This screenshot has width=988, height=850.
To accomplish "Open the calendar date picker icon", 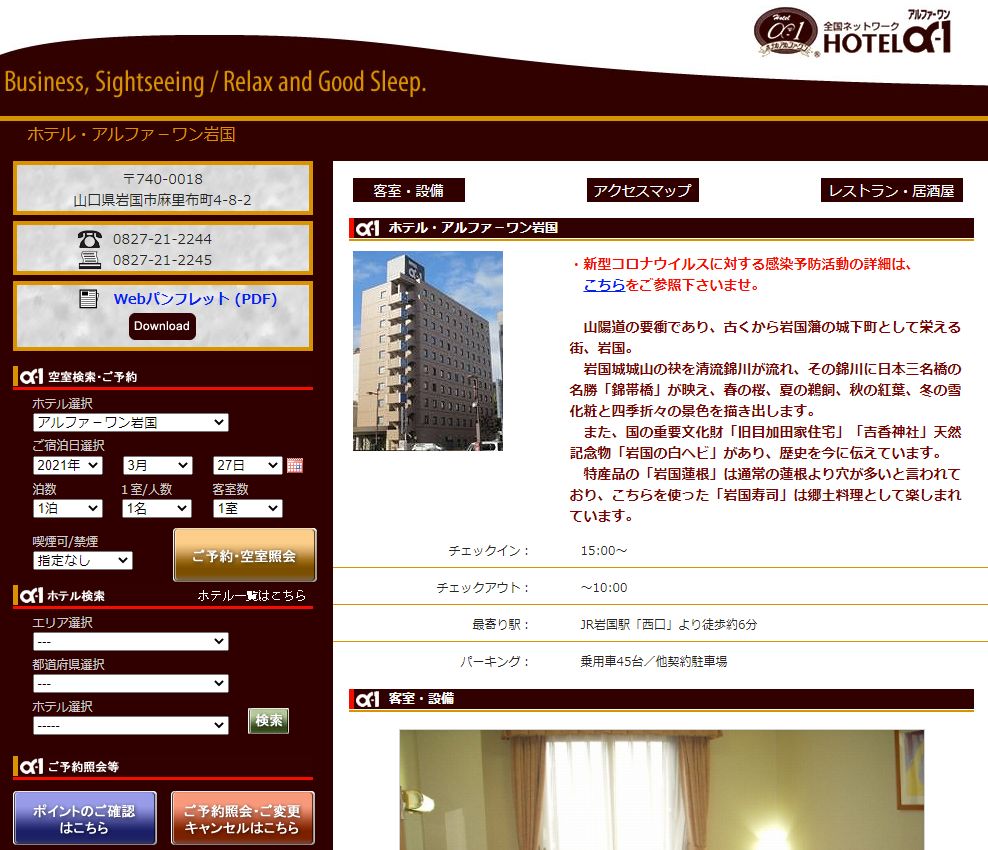I will pos(294,465).
